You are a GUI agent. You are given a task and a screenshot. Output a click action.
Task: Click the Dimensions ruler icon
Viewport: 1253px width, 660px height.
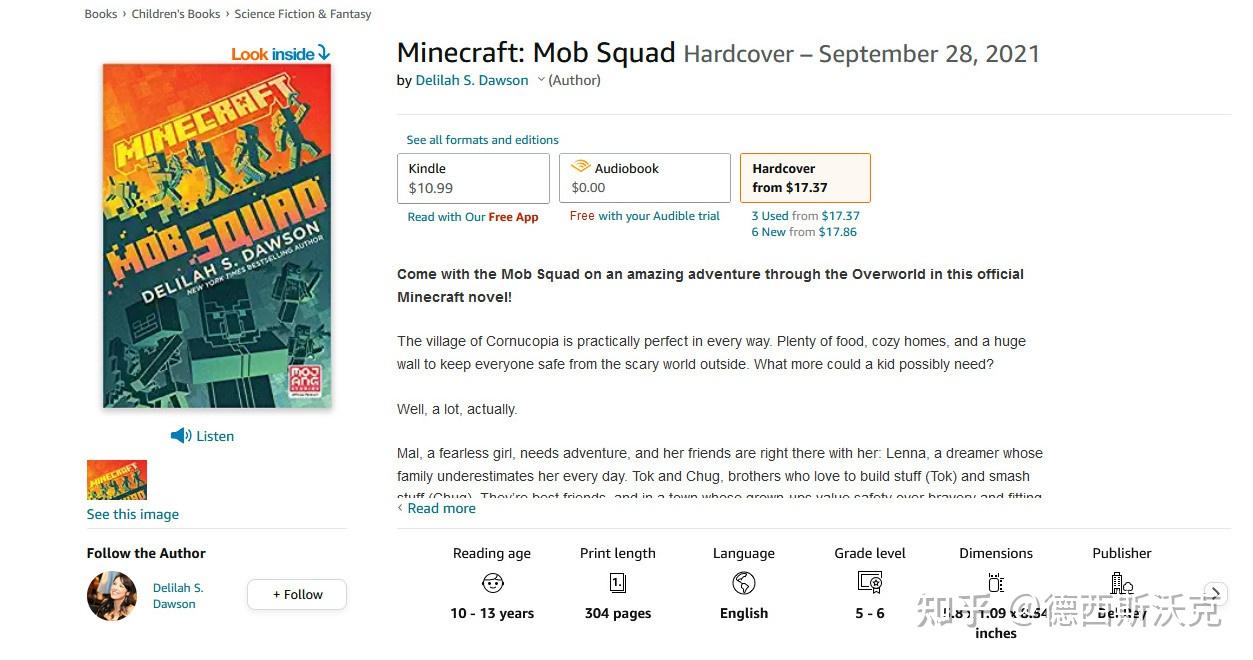tap(995, 583)
